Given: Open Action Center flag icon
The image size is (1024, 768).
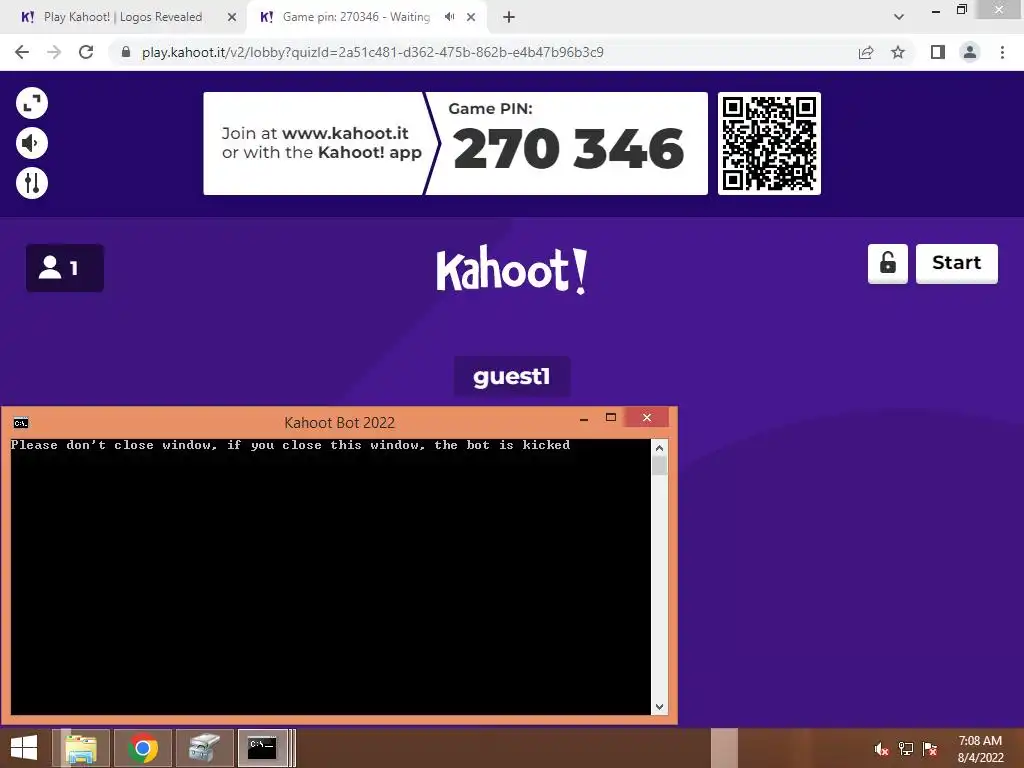Looking at the screenshot, I should click(930, 749).
